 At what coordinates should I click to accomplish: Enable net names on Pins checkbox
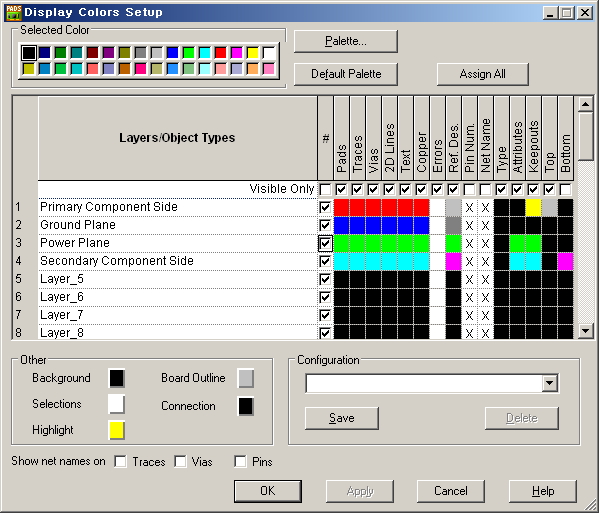point(240,461)
